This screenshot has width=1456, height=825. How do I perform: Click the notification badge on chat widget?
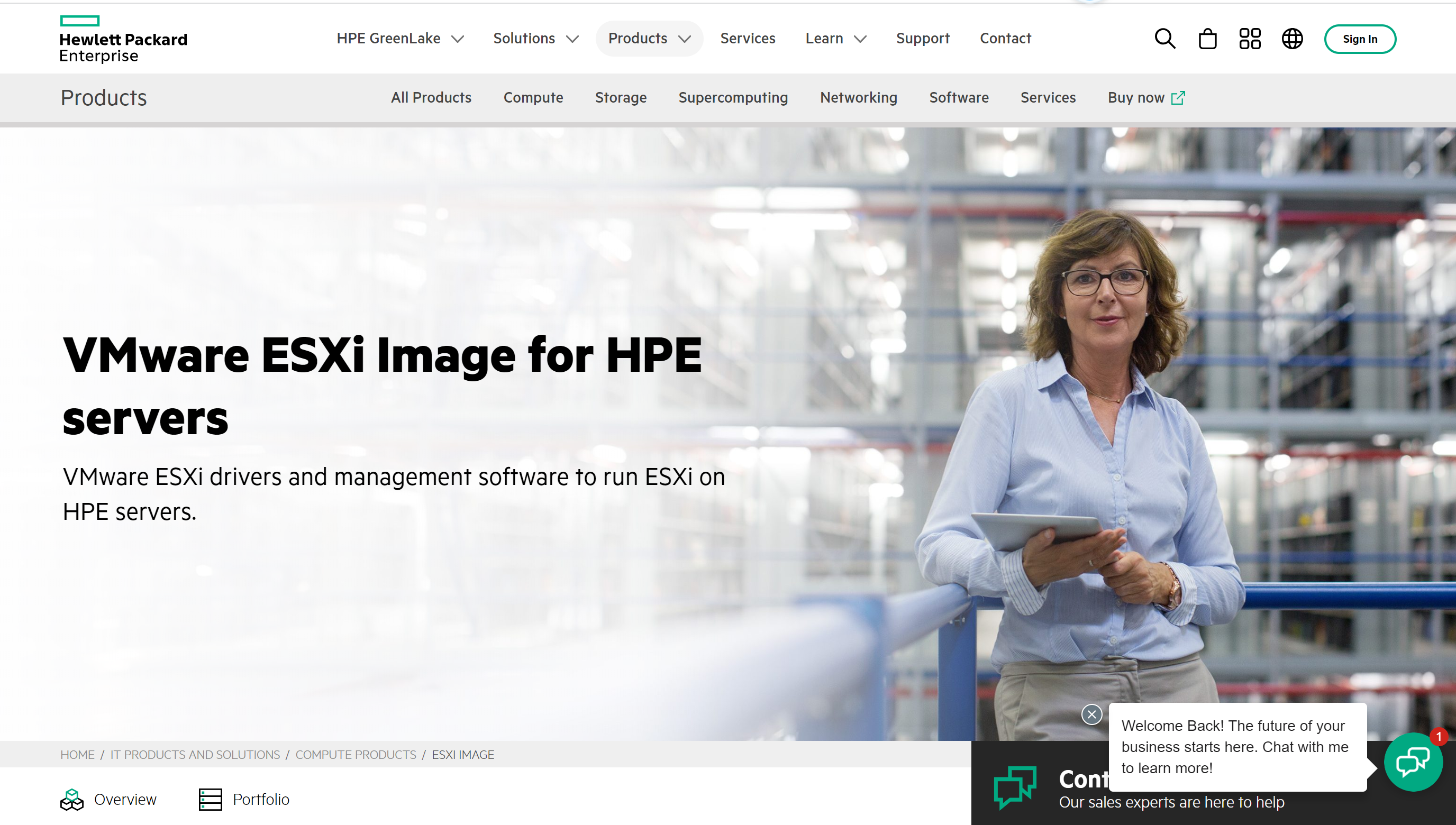pos(1439,736)
